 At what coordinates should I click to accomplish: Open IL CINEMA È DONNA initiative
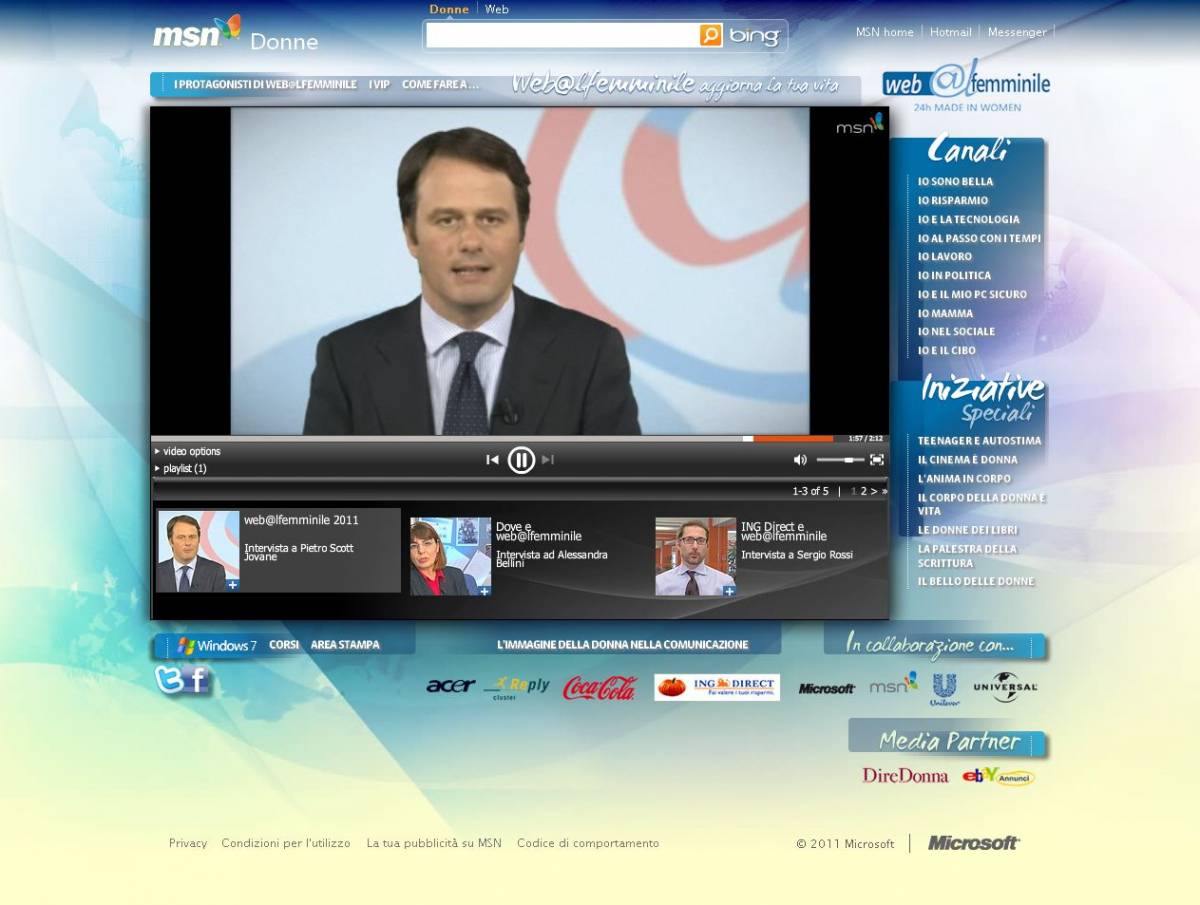968,460
